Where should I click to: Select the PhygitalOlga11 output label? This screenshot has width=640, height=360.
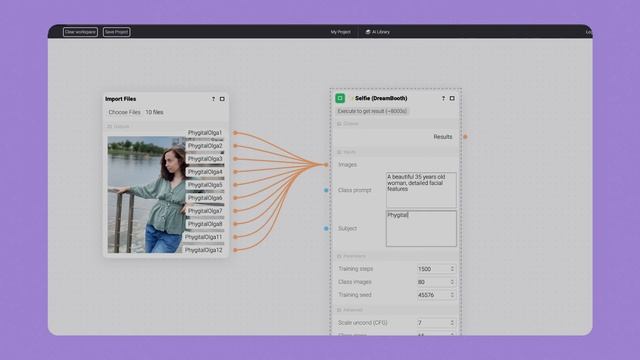[x=204, y=237]
